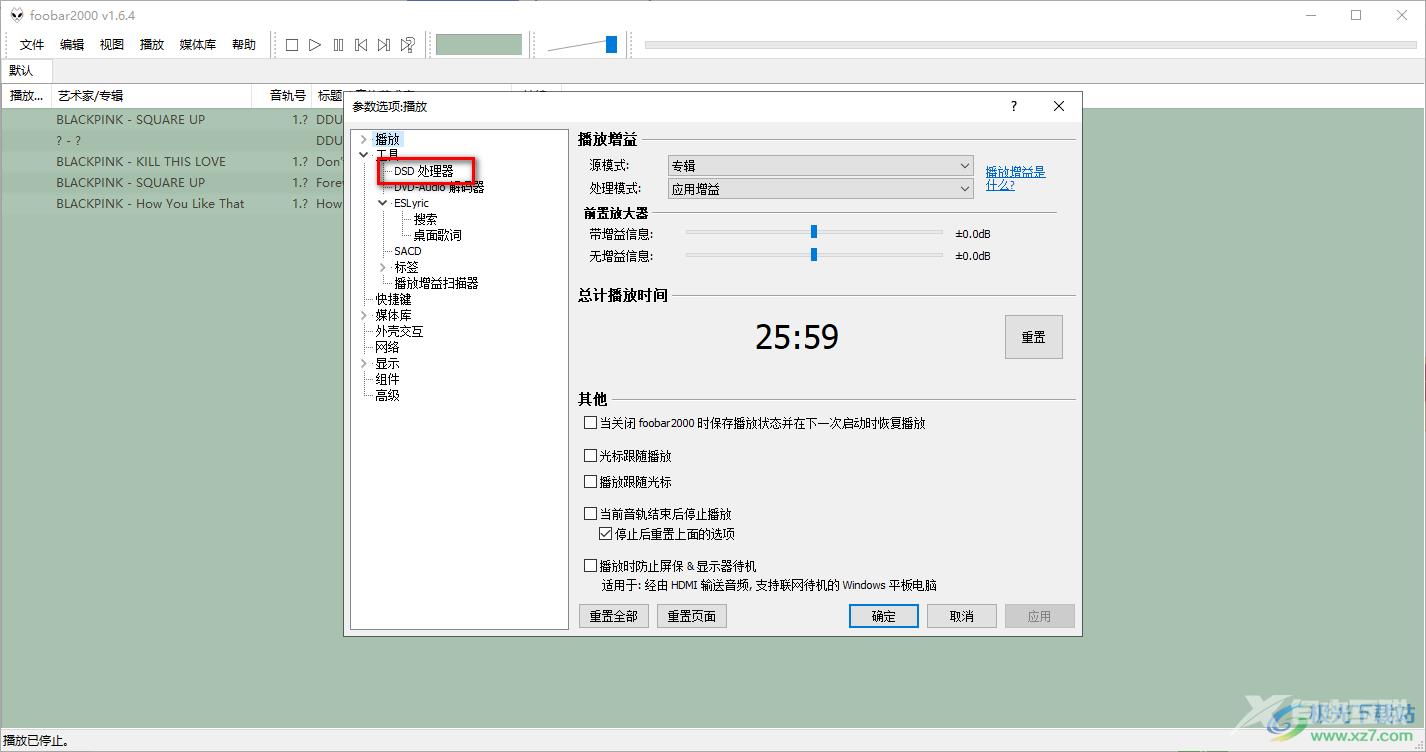The width and height of the screenshot is (1426, 752).
Task: Skip to the next track
Action: [x=384, y=45]
